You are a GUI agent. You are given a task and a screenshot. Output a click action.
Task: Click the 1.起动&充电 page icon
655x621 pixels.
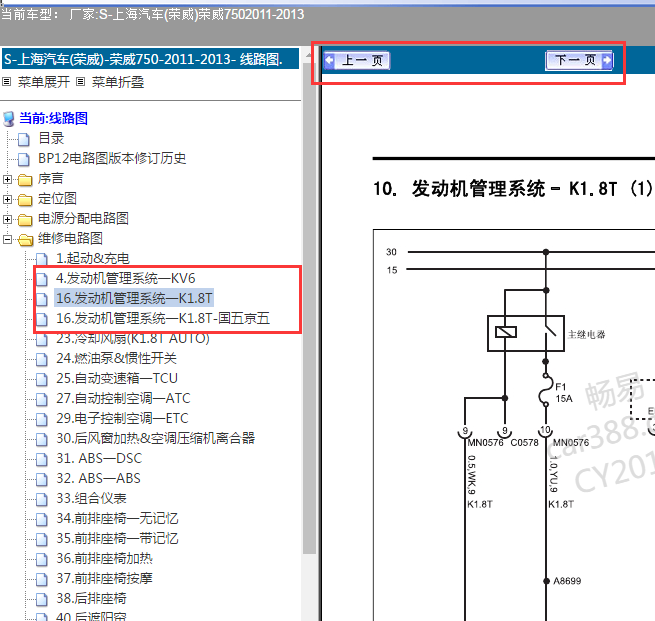[x=41, y=259]
